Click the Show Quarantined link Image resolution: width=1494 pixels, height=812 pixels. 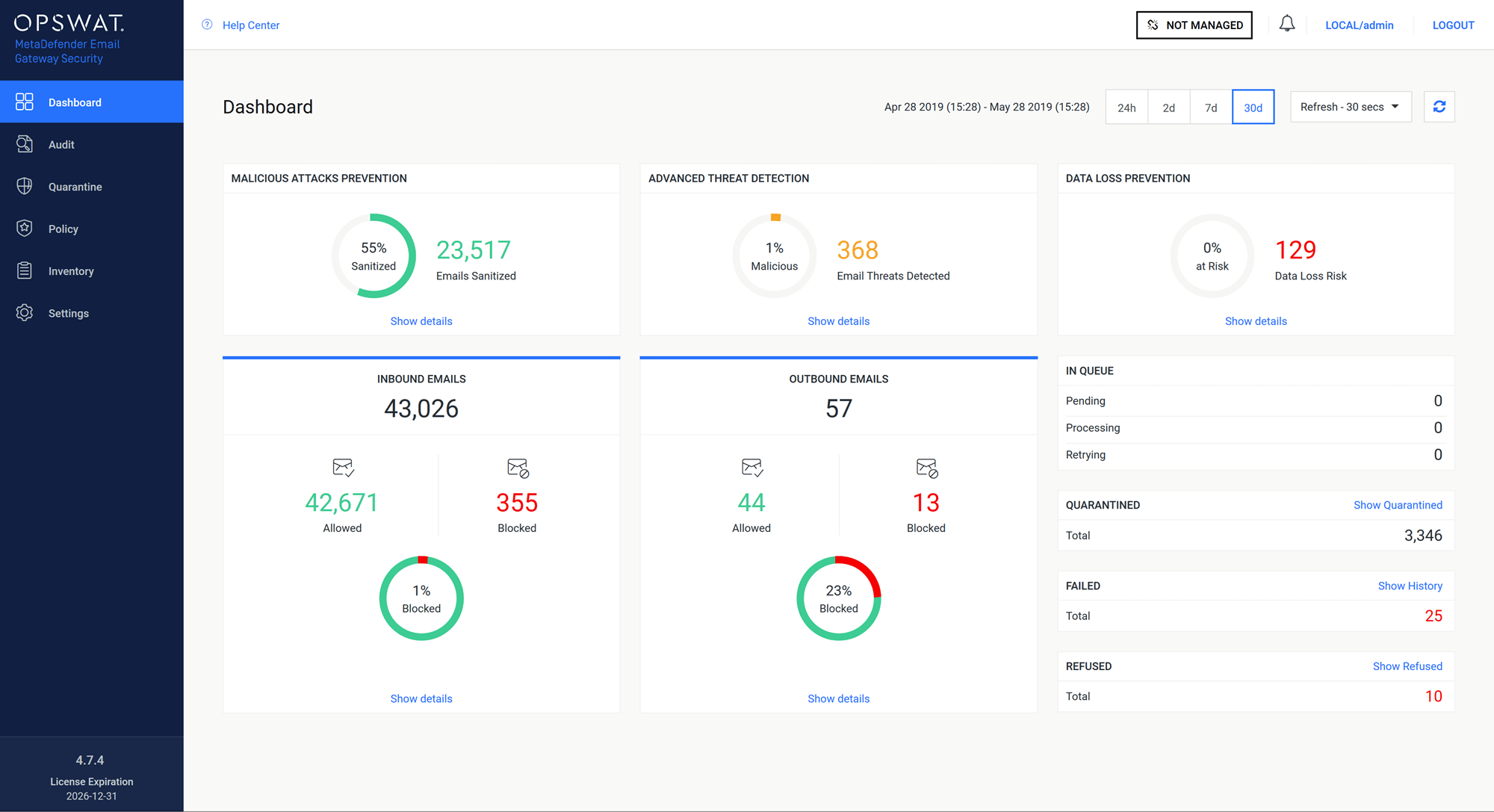pyautogui.click(x=1397, y=505)
